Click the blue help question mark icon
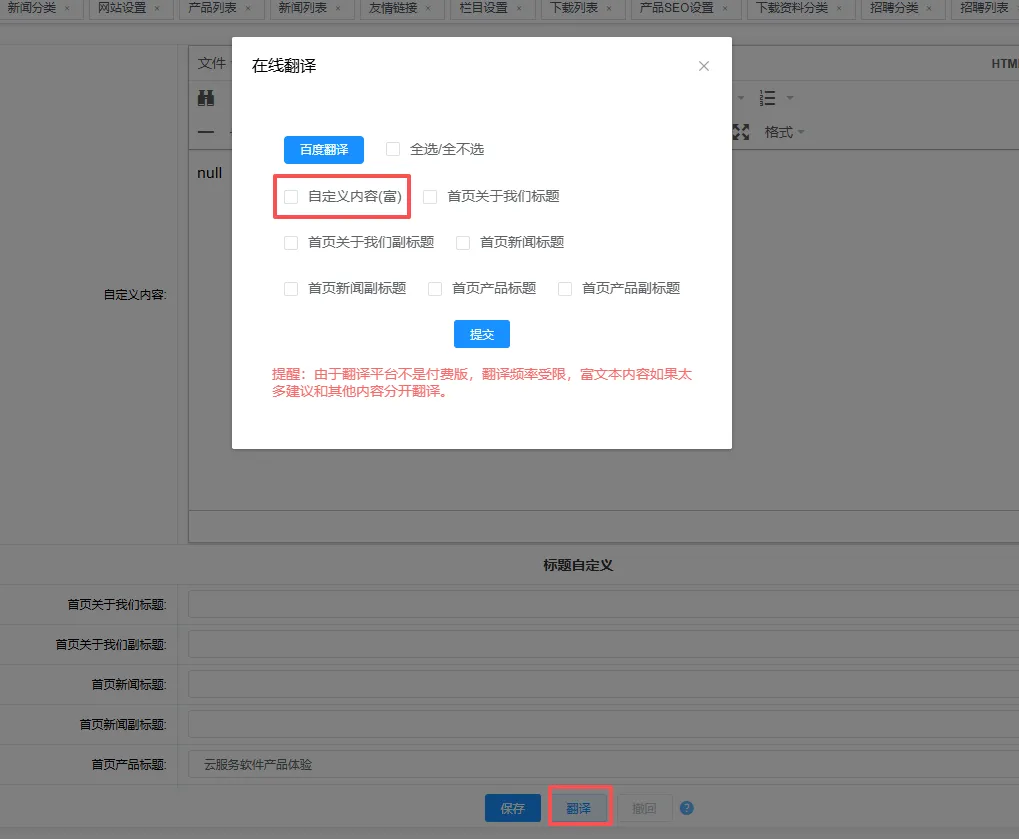Viewport: 1019px width, 839px height. click(x=686, y=808)
